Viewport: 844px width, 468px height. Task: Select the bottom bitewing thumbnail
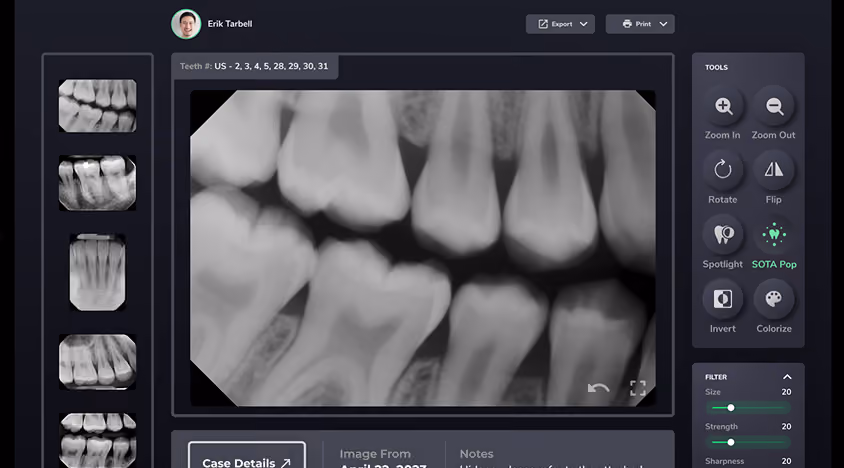(97, 440)
